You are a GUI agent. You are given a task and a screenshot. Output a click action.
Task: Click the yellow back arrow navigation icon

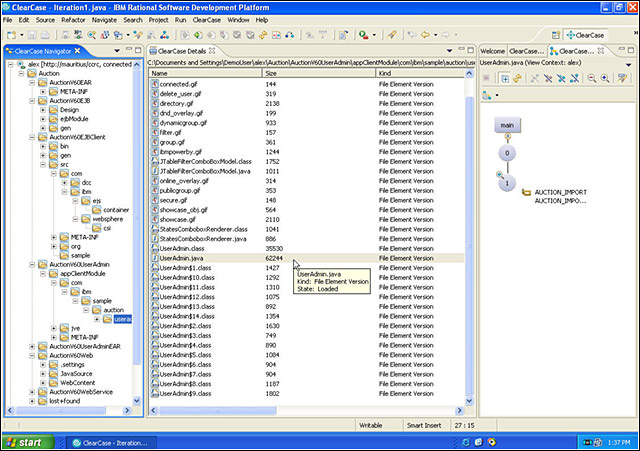pos(425,35)
